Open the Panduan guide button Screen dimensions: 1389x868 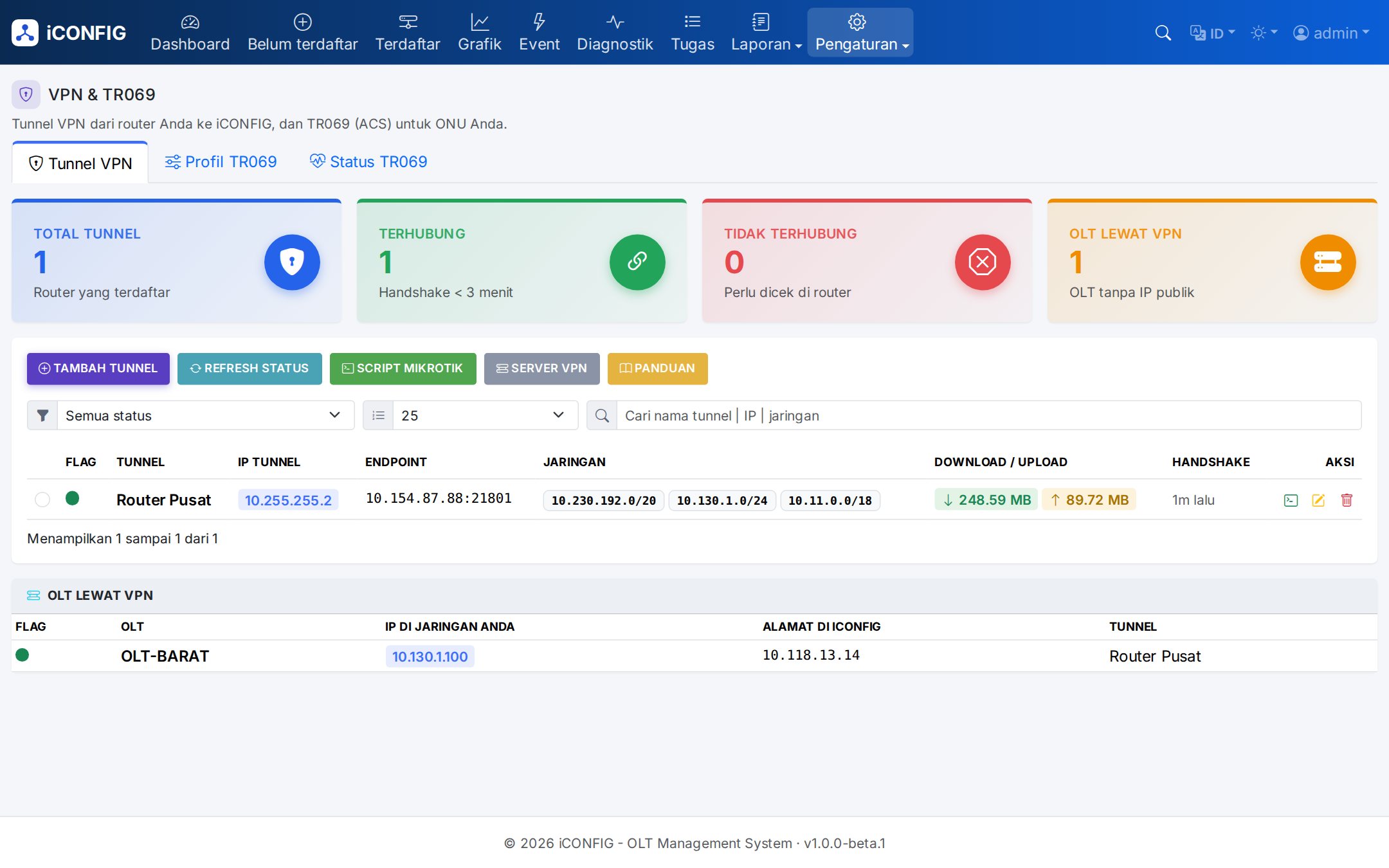tap(658, 368)
